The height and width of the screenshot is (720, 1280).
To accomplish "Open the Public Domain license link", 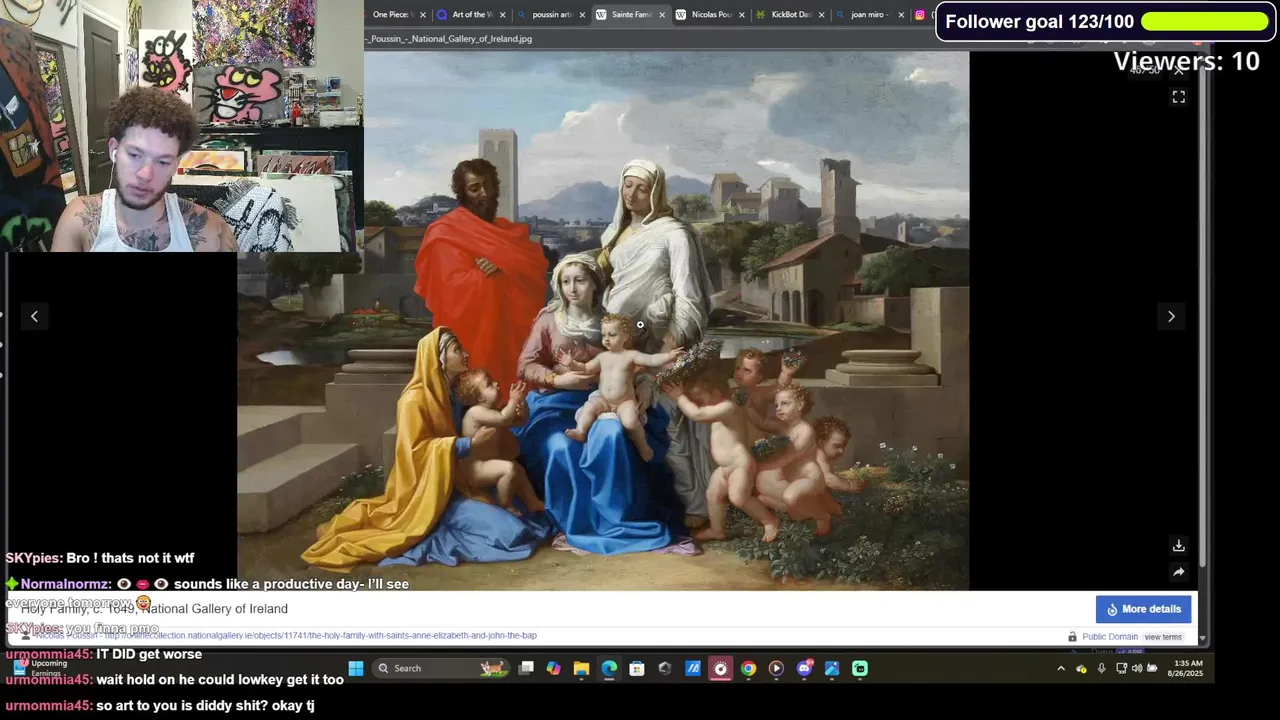I will pyautogui.click(x=1109, y=637).
